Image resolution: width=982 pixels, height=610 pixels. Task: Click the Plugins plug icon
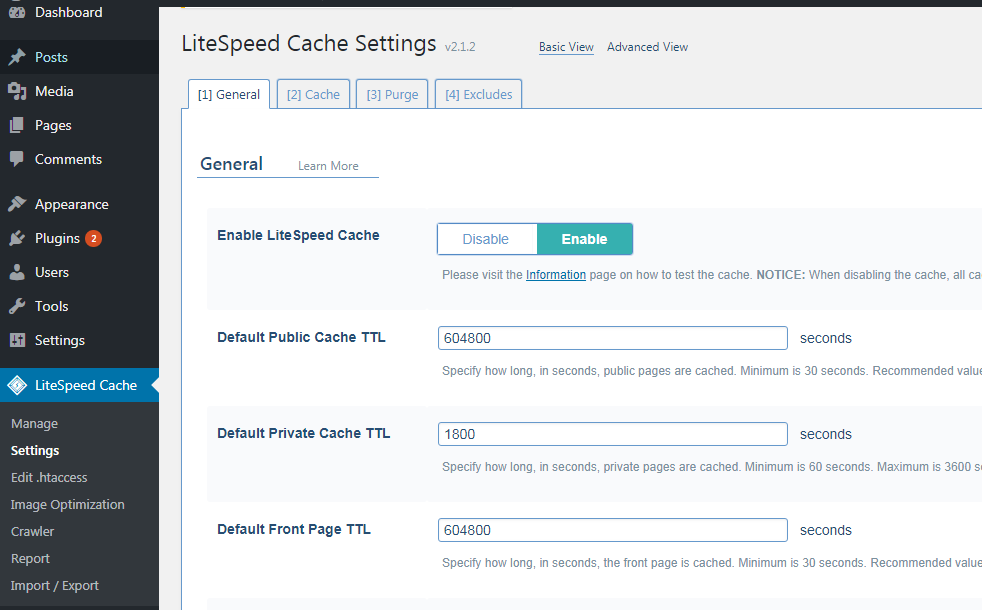[x=17, y=238]
